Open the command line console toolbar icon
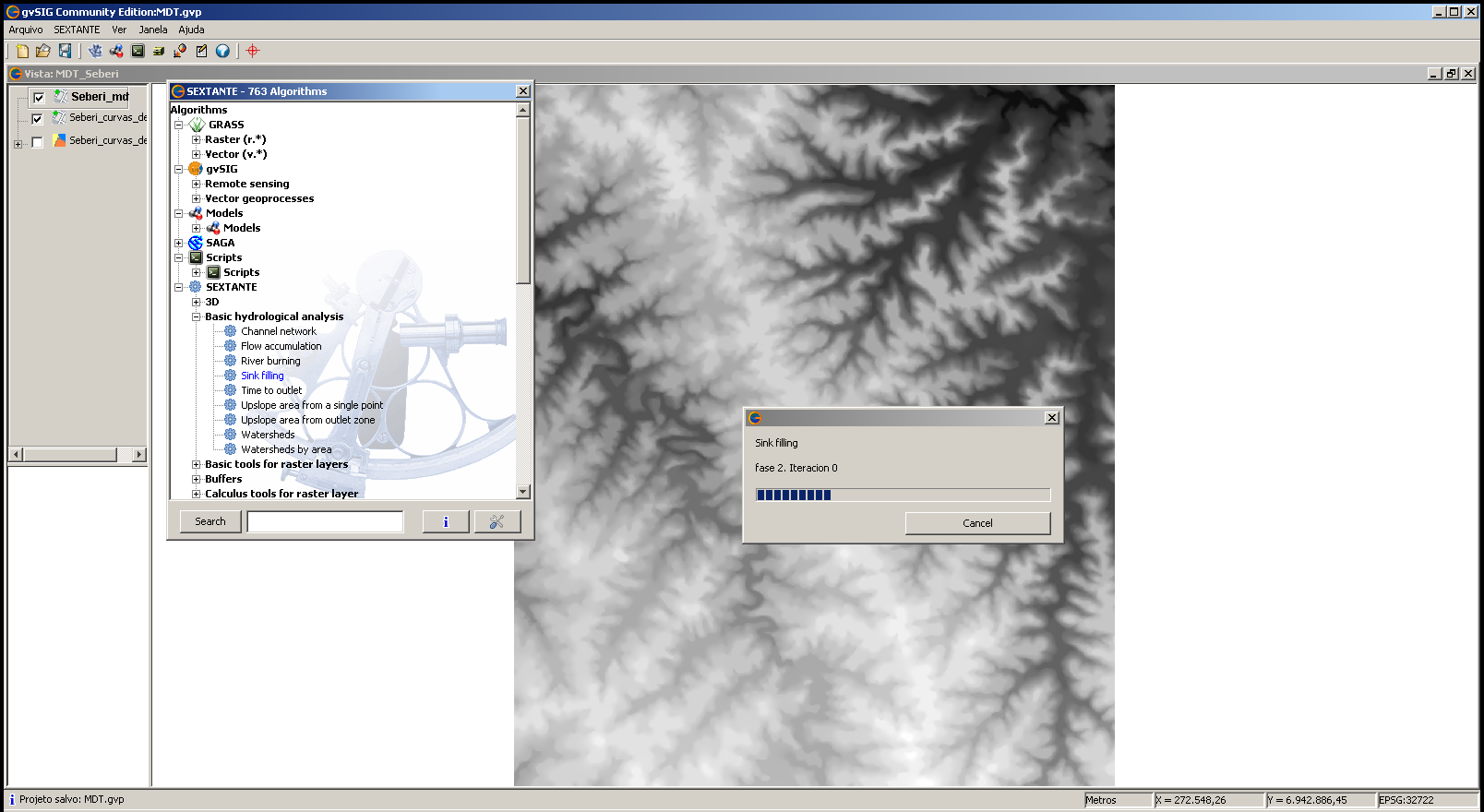This screenshot has width=1484, height=812. [x=138, y=51]
